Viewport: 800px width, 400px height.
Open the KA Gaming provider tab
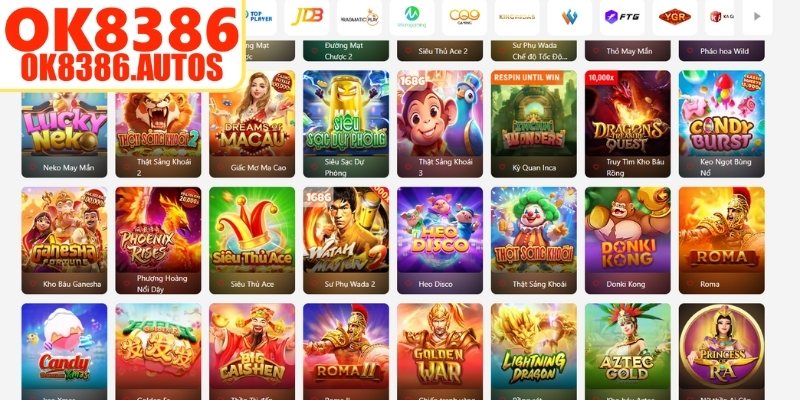[x=722, y=16]
